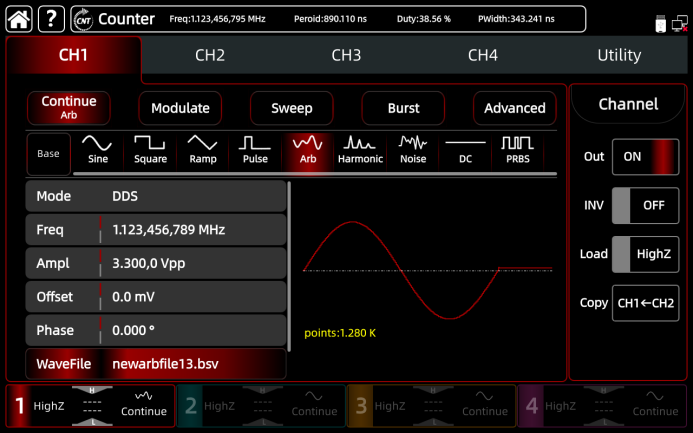Select the Ramp waveform
The width and height of the screenshot is (693, 433).
pos(203,150)
